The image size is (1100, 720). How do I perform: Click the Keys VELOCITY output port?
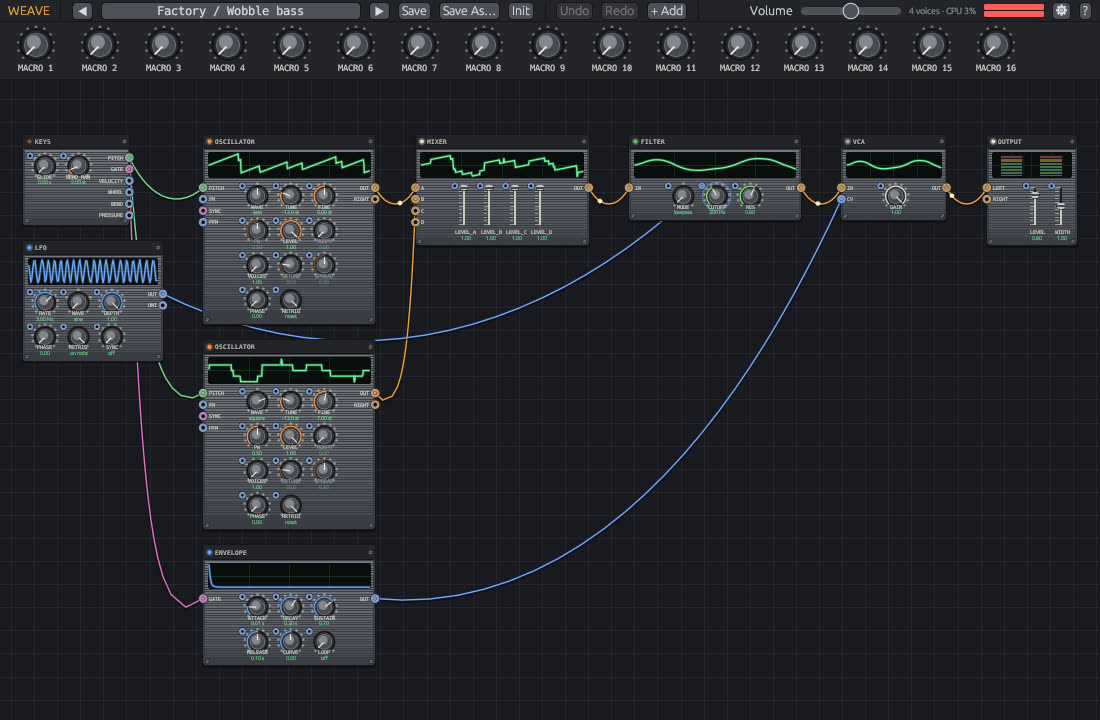129,181
